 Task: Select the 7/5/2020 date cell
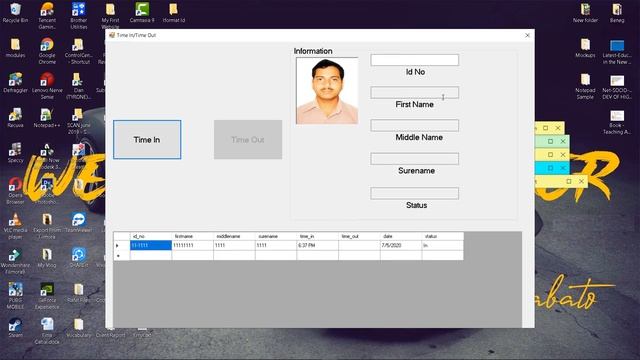coord(401,245)
